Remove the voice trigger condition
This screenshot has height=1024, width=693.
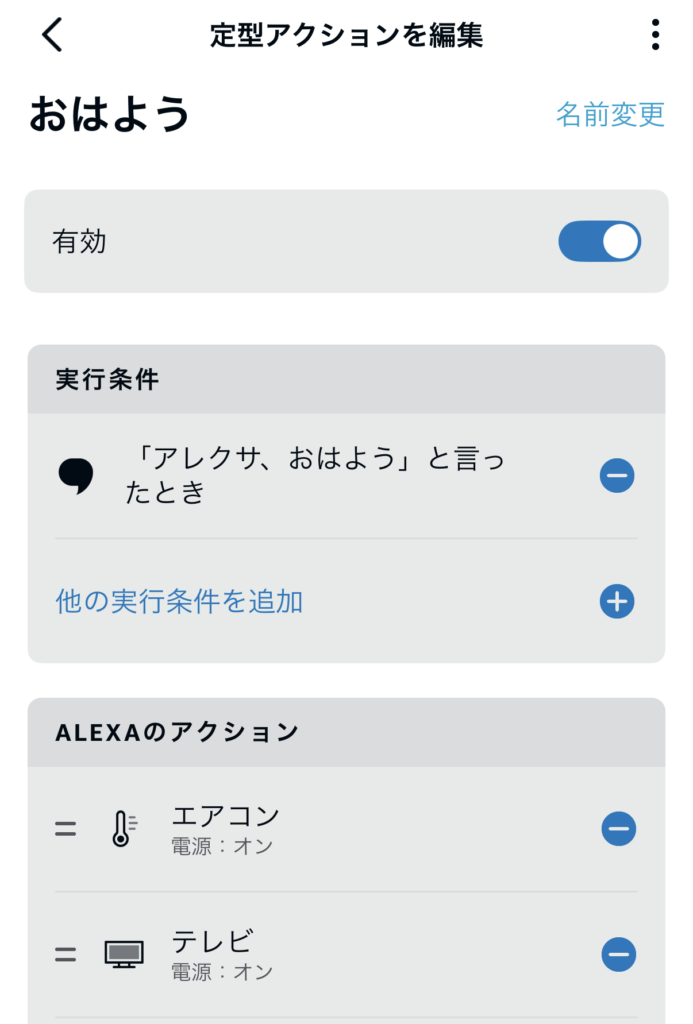tap(617, 476)
